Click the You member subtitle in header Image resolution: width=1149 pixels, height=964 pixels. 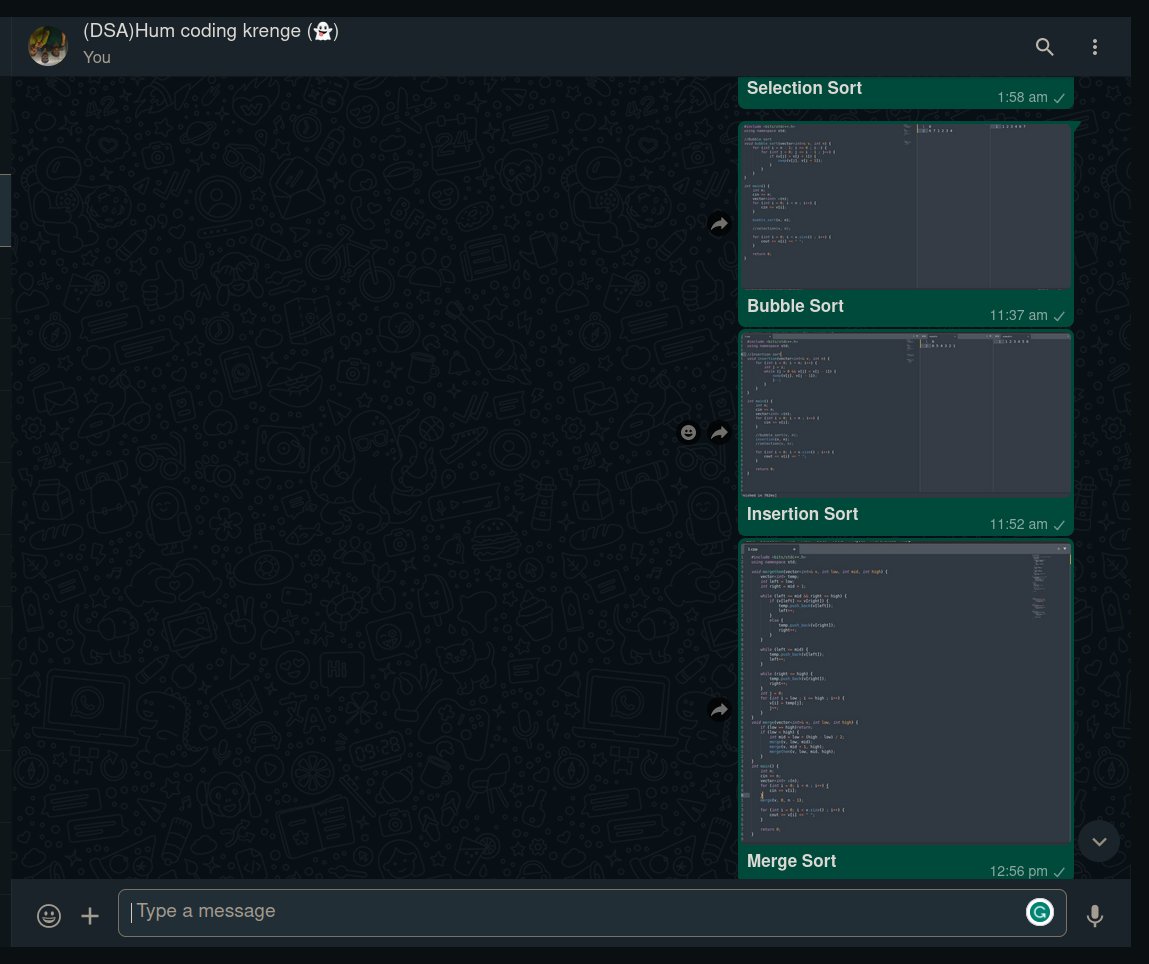pyautogui.click(x=97, y=57)
